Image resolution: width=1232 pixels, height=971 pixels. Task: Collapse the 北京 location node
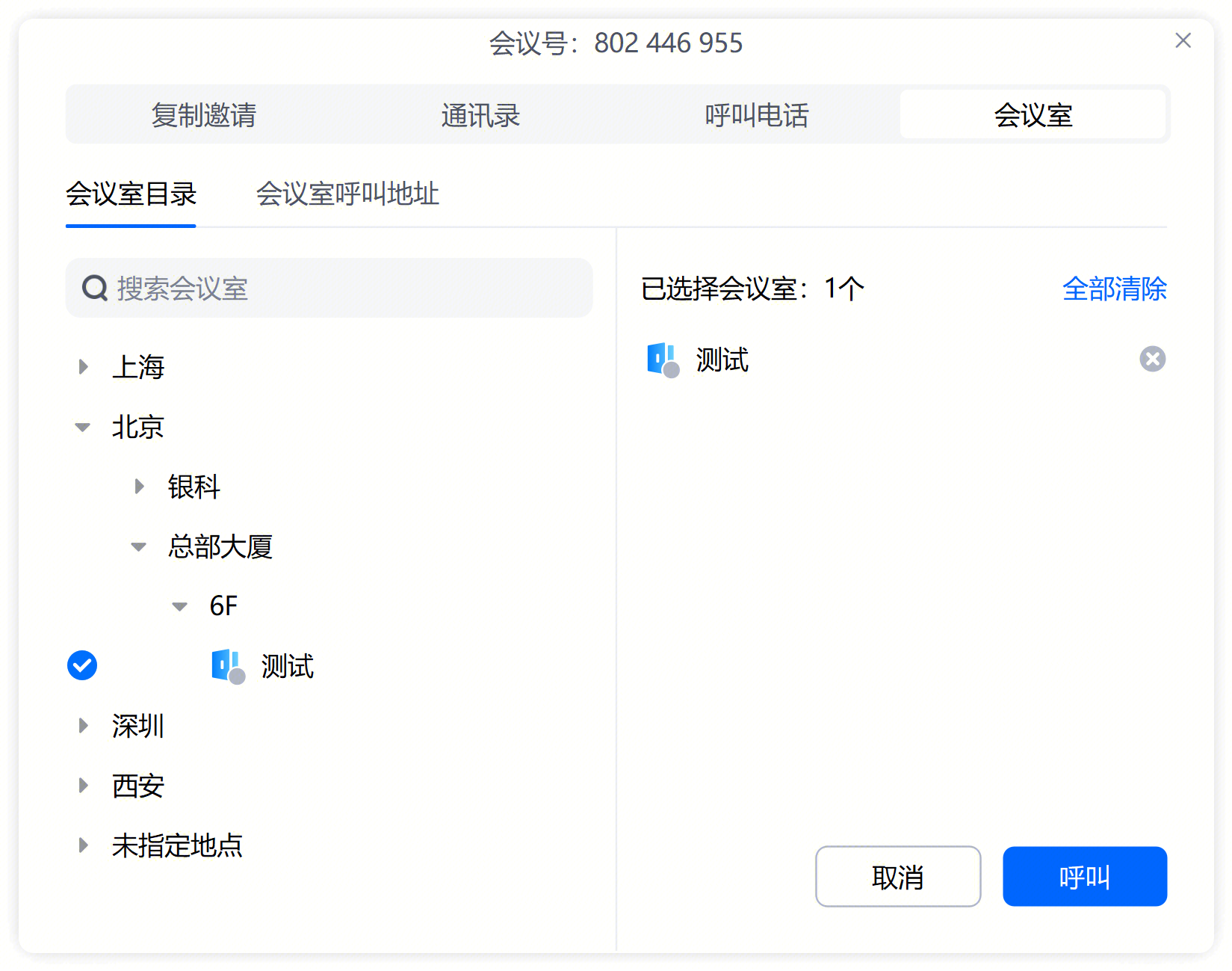pyautogui.click(x=83, y=428)
